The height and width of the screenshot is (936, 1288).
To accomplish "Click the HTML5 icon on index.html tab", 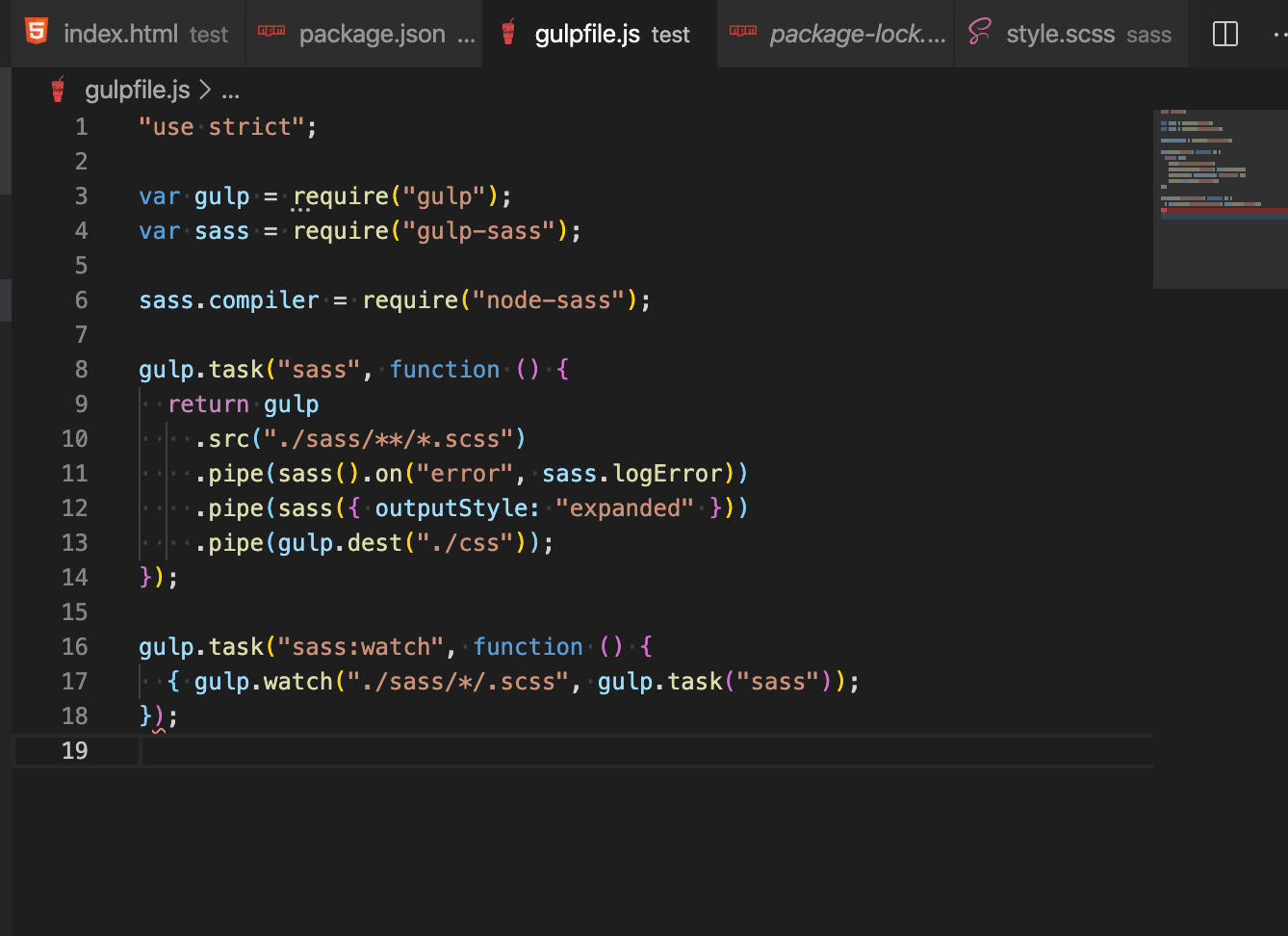I will (x=37, y=33).
